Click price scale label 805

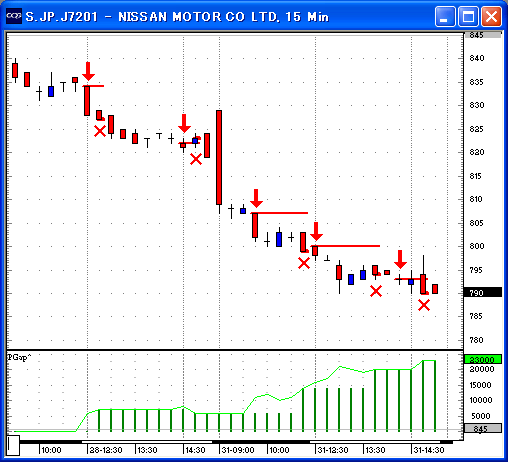tap(477, 223)
